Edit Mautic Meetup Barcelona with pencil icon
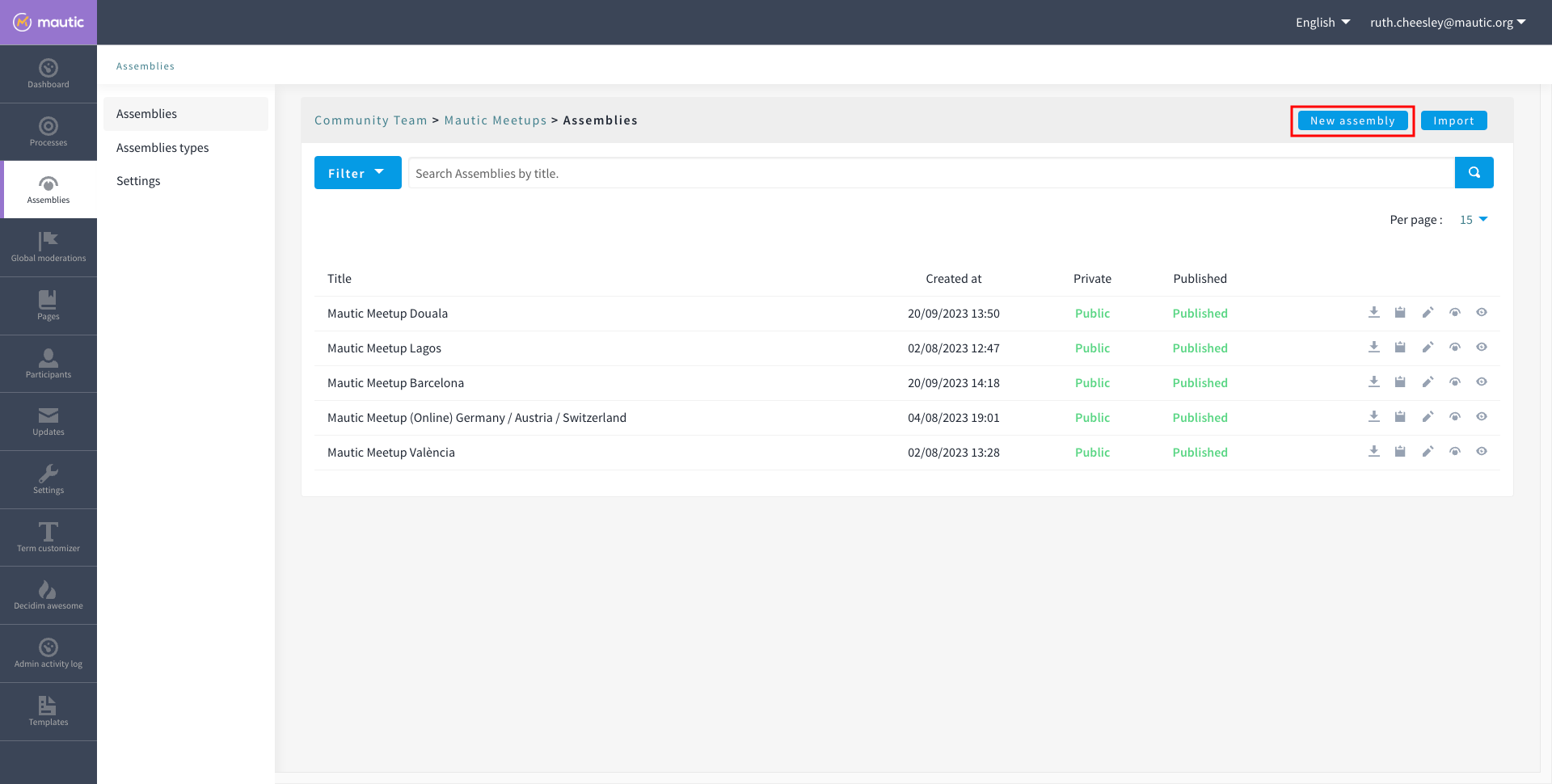 pos(1428,382)
